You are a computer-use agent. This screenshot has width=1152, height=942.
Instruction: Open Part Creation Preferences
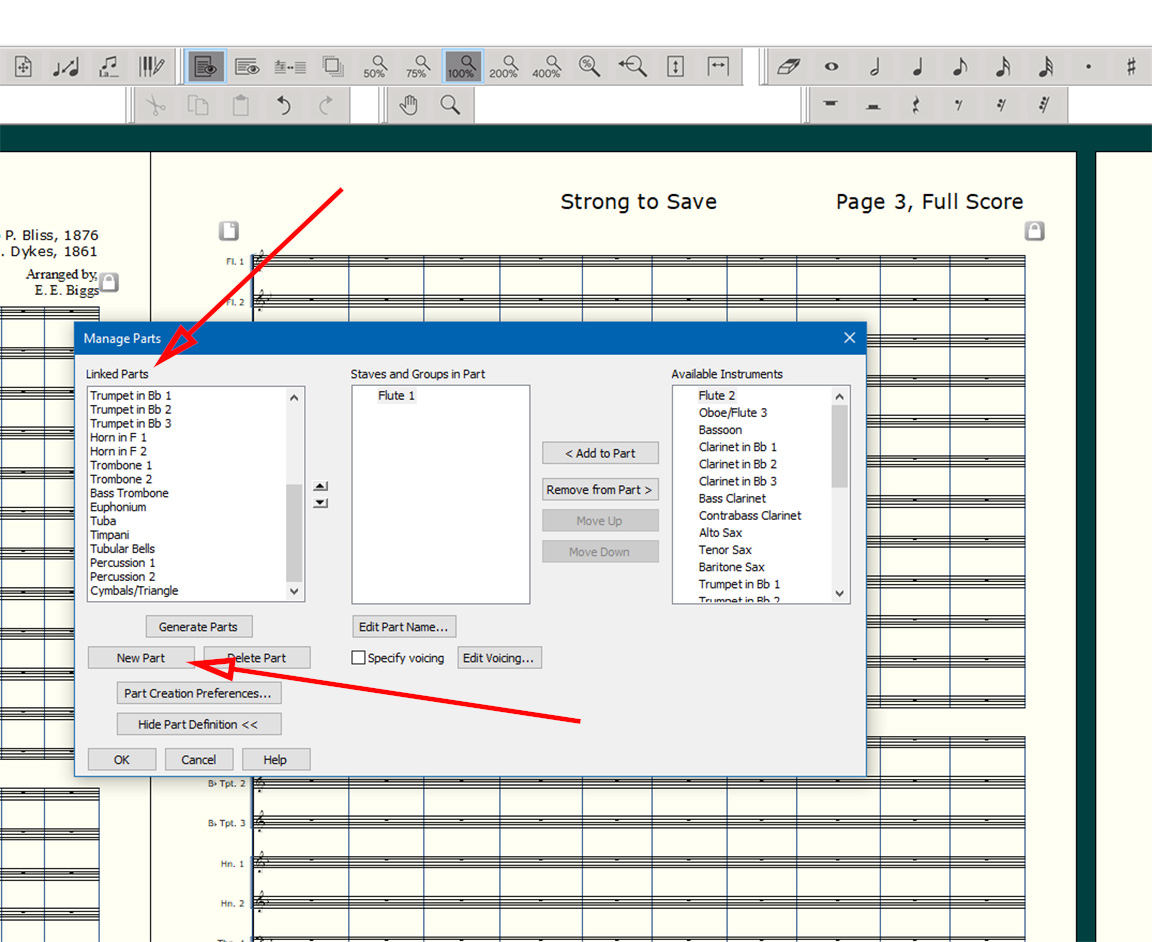pyautogui.click(x=198, y=692)
